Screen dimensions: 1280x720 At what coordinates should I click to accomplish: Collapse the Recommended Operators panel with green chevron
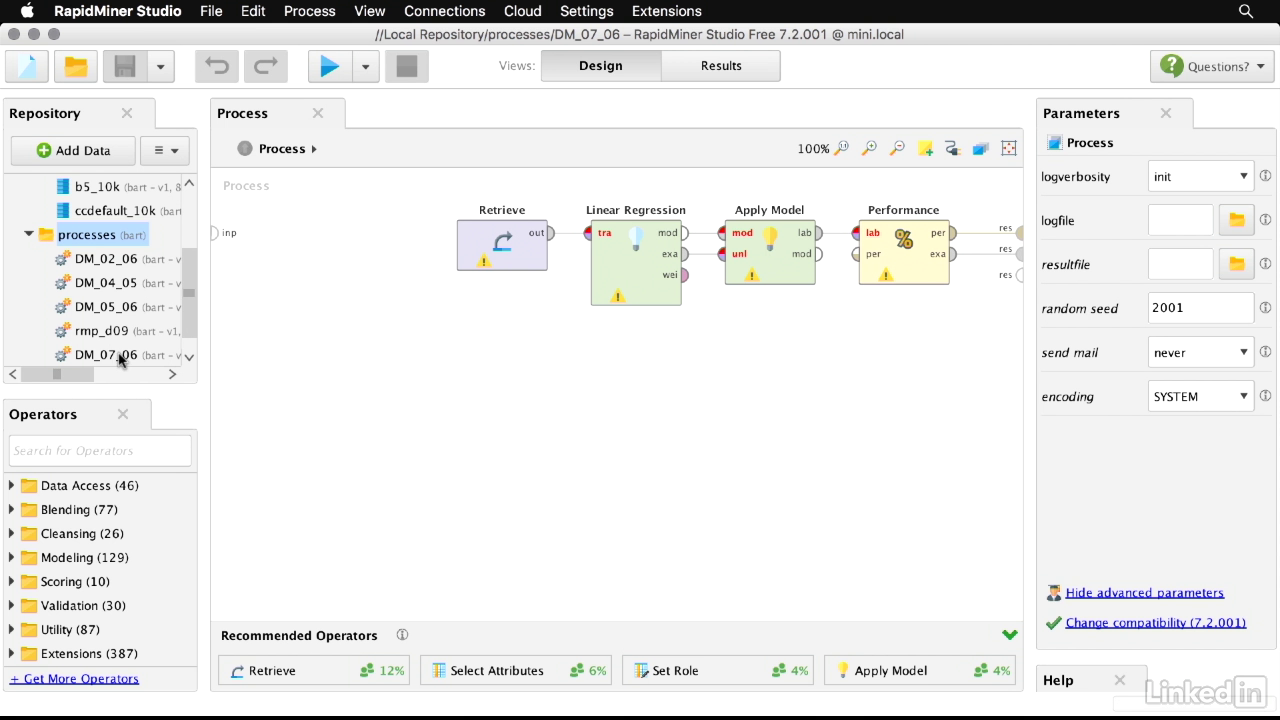pyautogui.click(x=1009, y=635)
